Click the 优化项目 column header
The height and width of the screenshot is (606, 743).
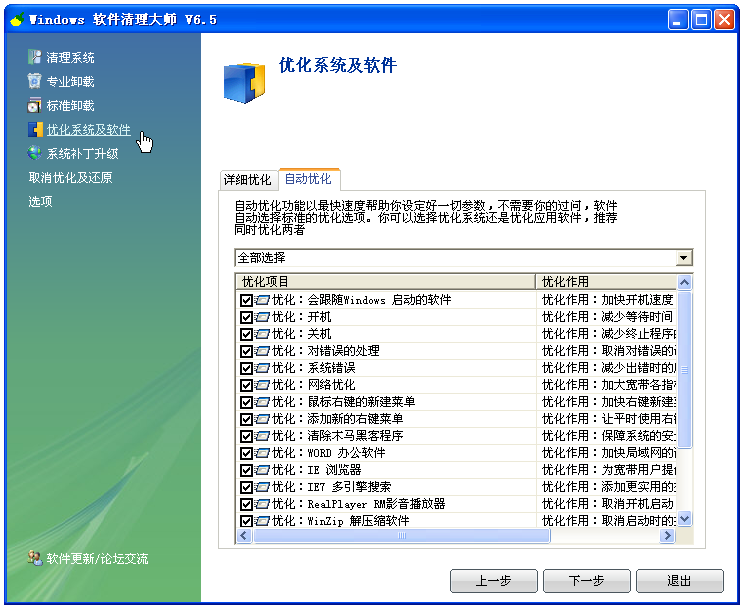pyautogui.click(x=386, y=282)
